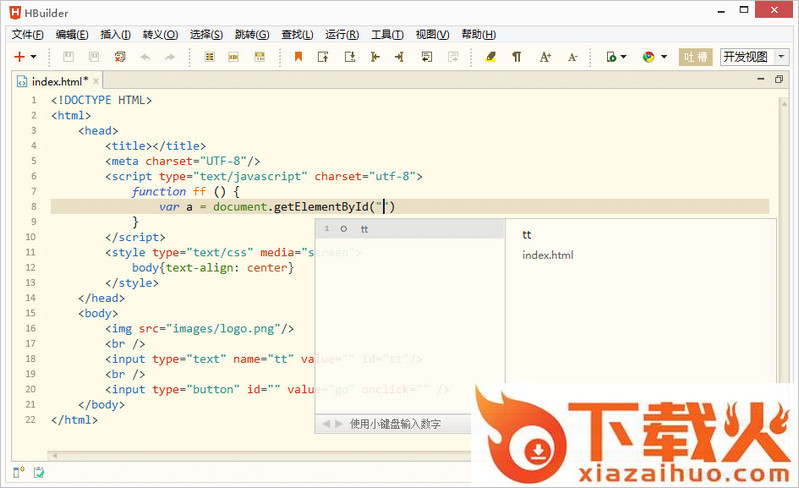The image size is (799, 488).
Task: Click the status bar clipboard checkmark icon
Action: (x=39, y=472)
